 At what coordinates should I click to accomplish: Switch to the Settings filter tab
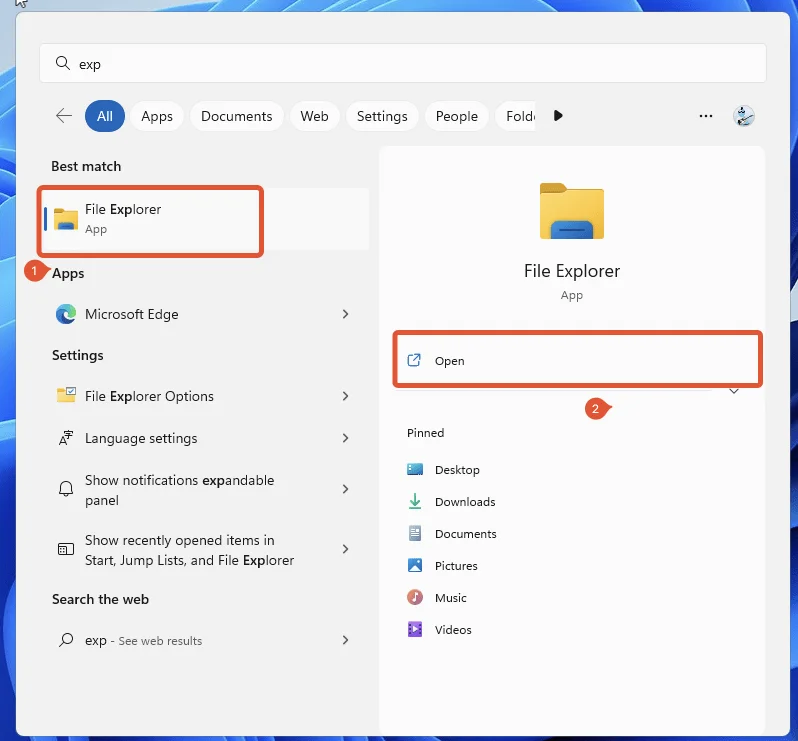point(382,116)
